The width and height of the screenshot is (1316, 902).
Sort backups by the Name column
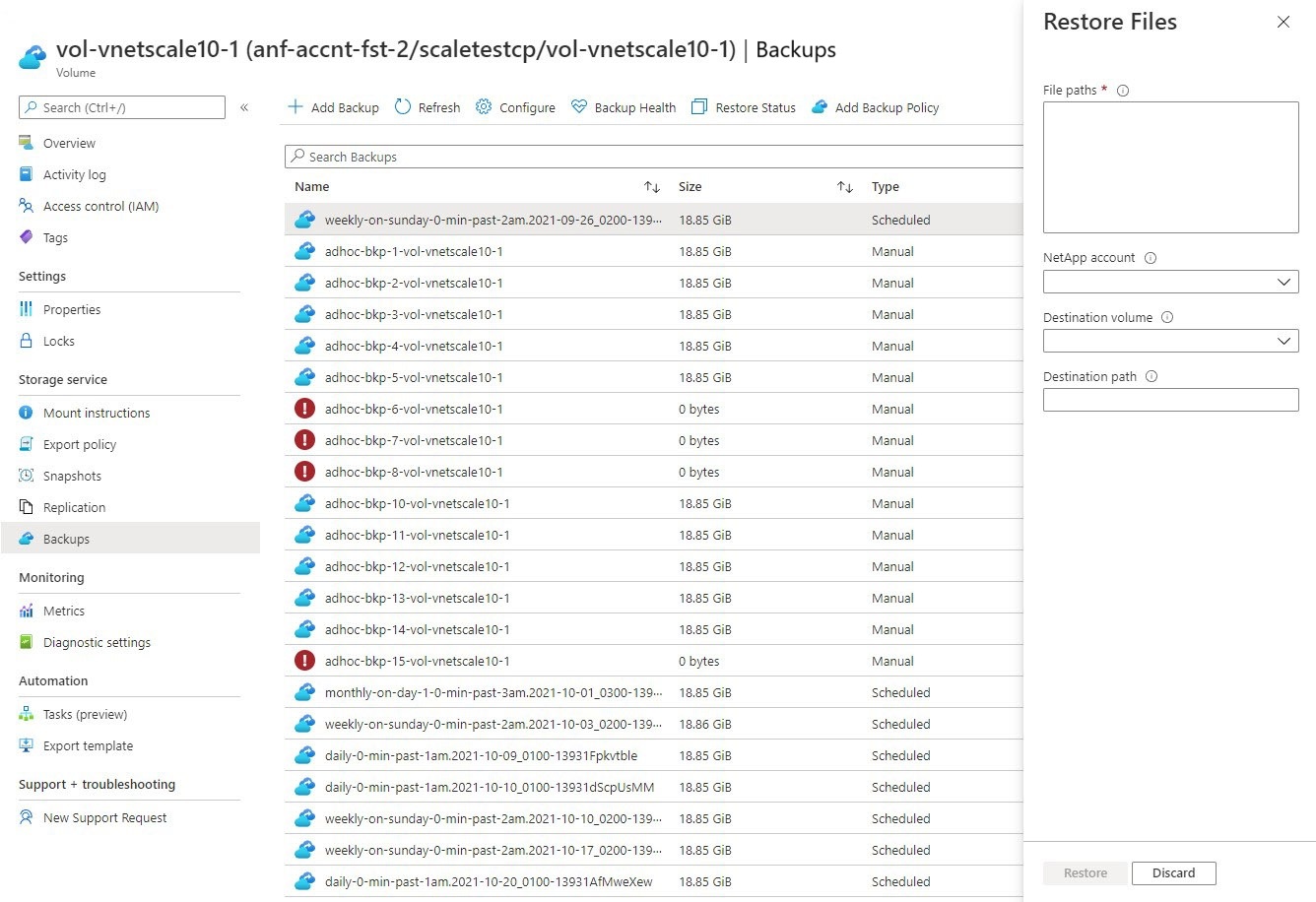(311, 186)
